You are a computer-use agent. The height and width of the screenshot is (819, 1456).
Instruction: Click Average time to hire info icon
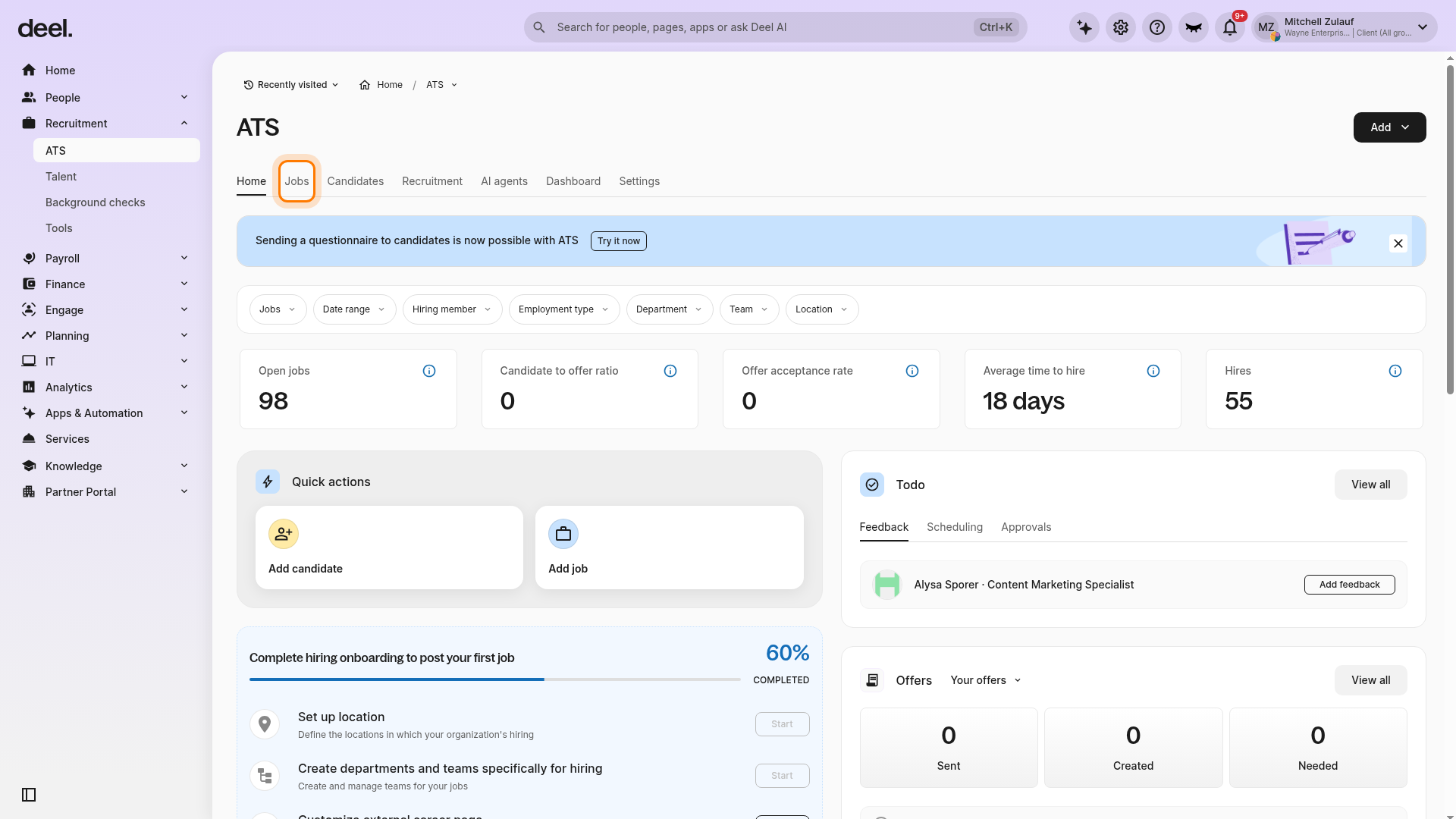[1153, 371]
